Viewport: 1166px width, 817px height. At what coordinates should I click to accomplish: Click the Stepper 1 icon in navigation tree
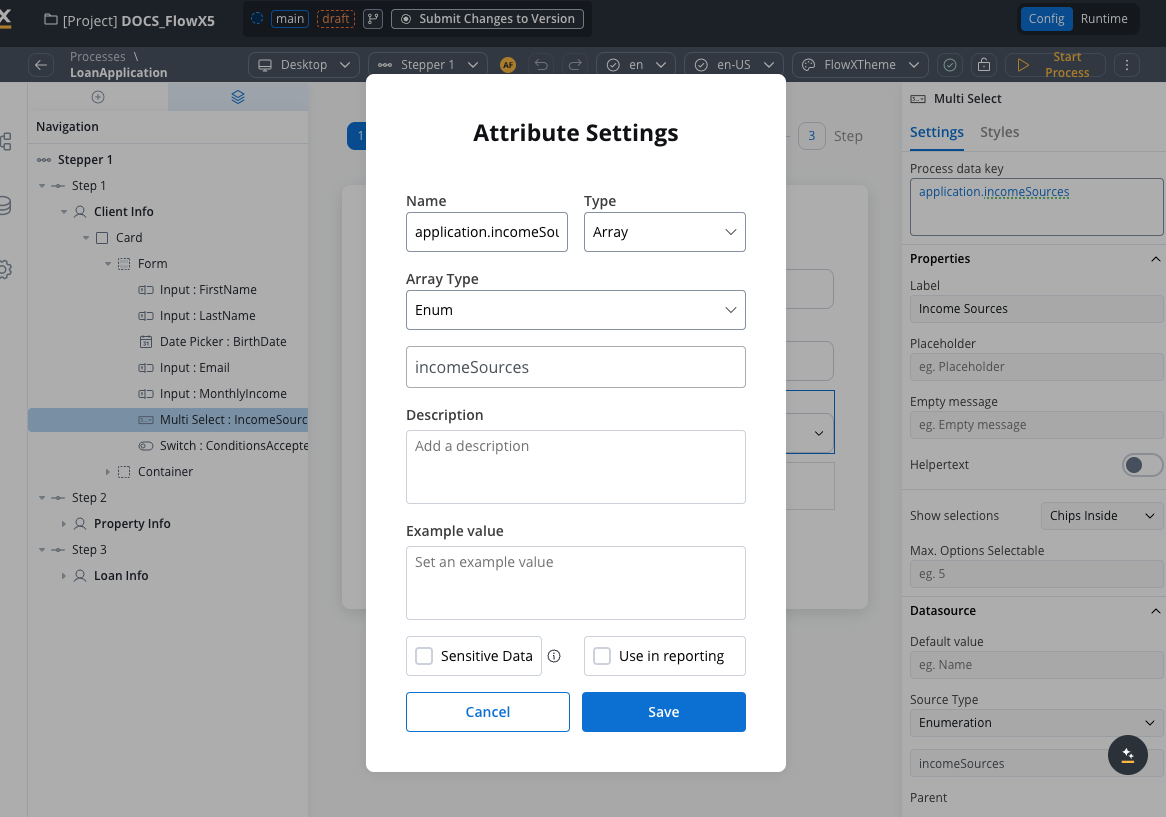[44, 160]
